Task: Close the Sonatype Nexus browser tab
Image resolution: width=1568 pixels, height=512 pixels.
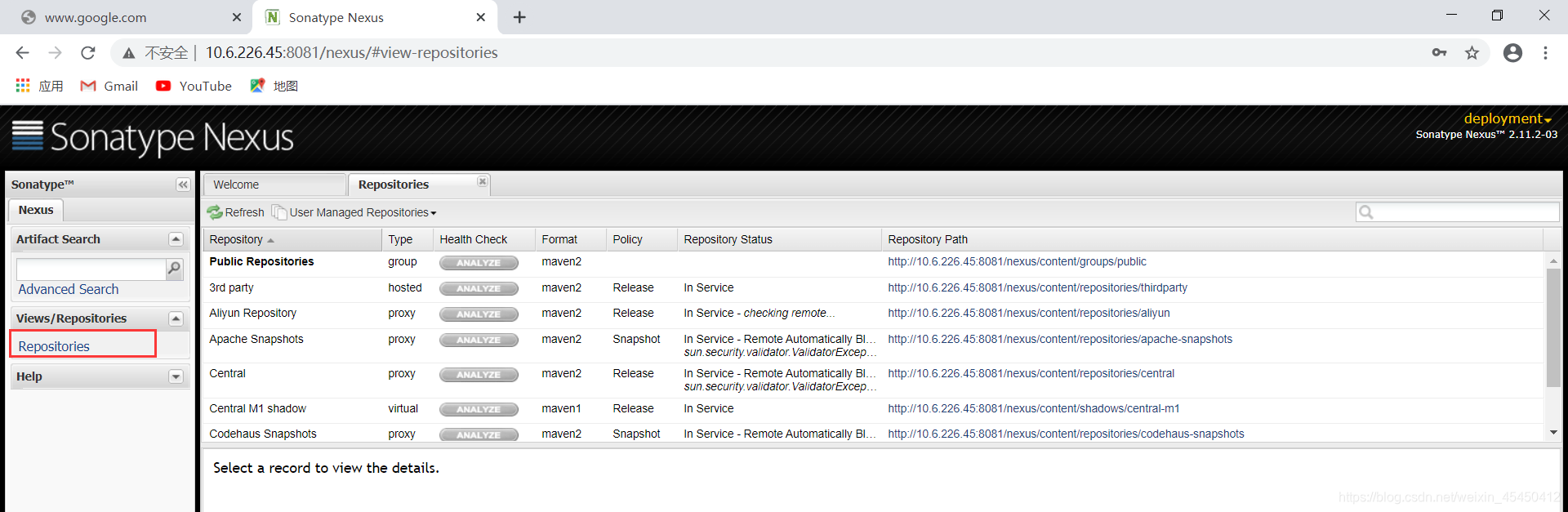Action: (x=481, y=17)
